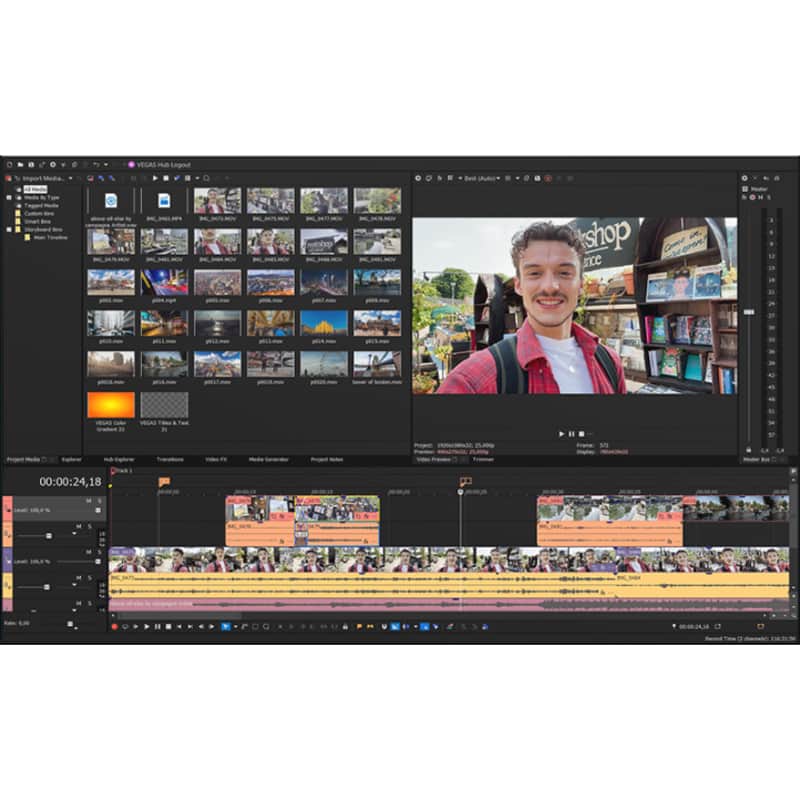Screen dimensions: 800x800
Task: Select the Main Timeline bin
Action: (51, 238)
